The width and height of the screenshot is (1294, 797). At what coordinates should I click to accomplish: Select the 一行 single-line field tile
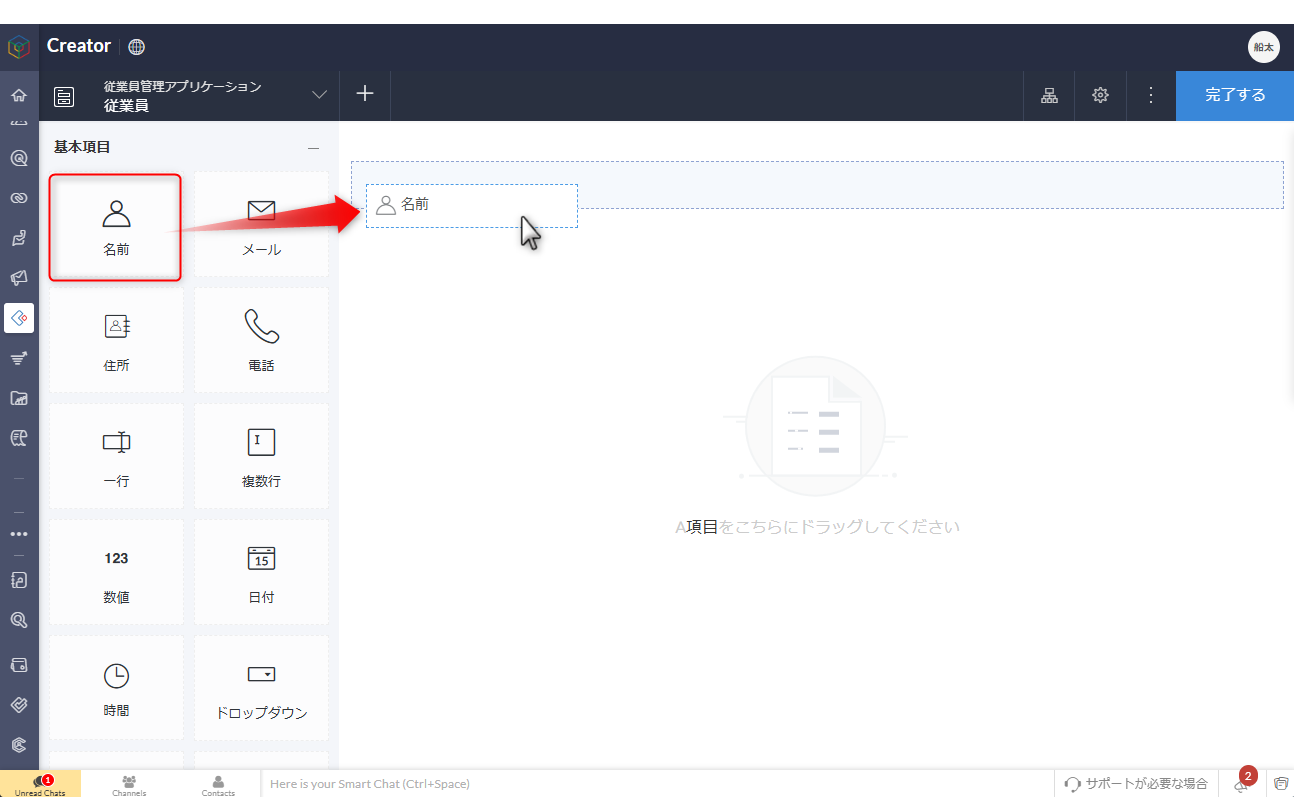click(116, 458)
